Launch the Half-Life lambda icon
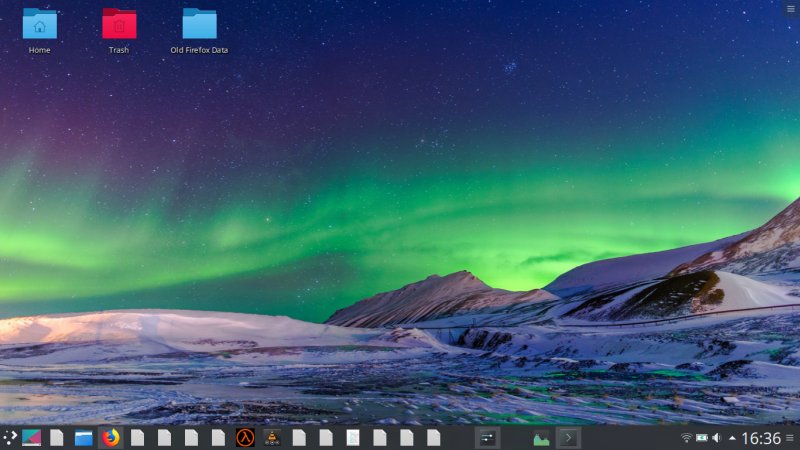The width and height of the screenshot is (800, 450). pos(245,438)
